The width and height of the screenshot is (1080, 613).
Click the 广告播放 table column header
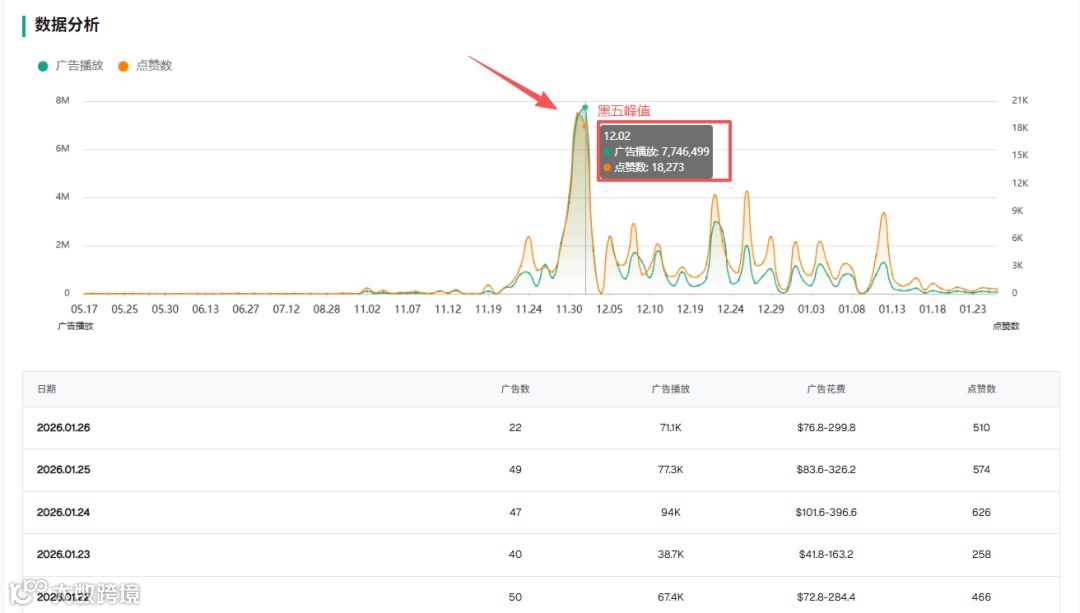click(670, 389)
